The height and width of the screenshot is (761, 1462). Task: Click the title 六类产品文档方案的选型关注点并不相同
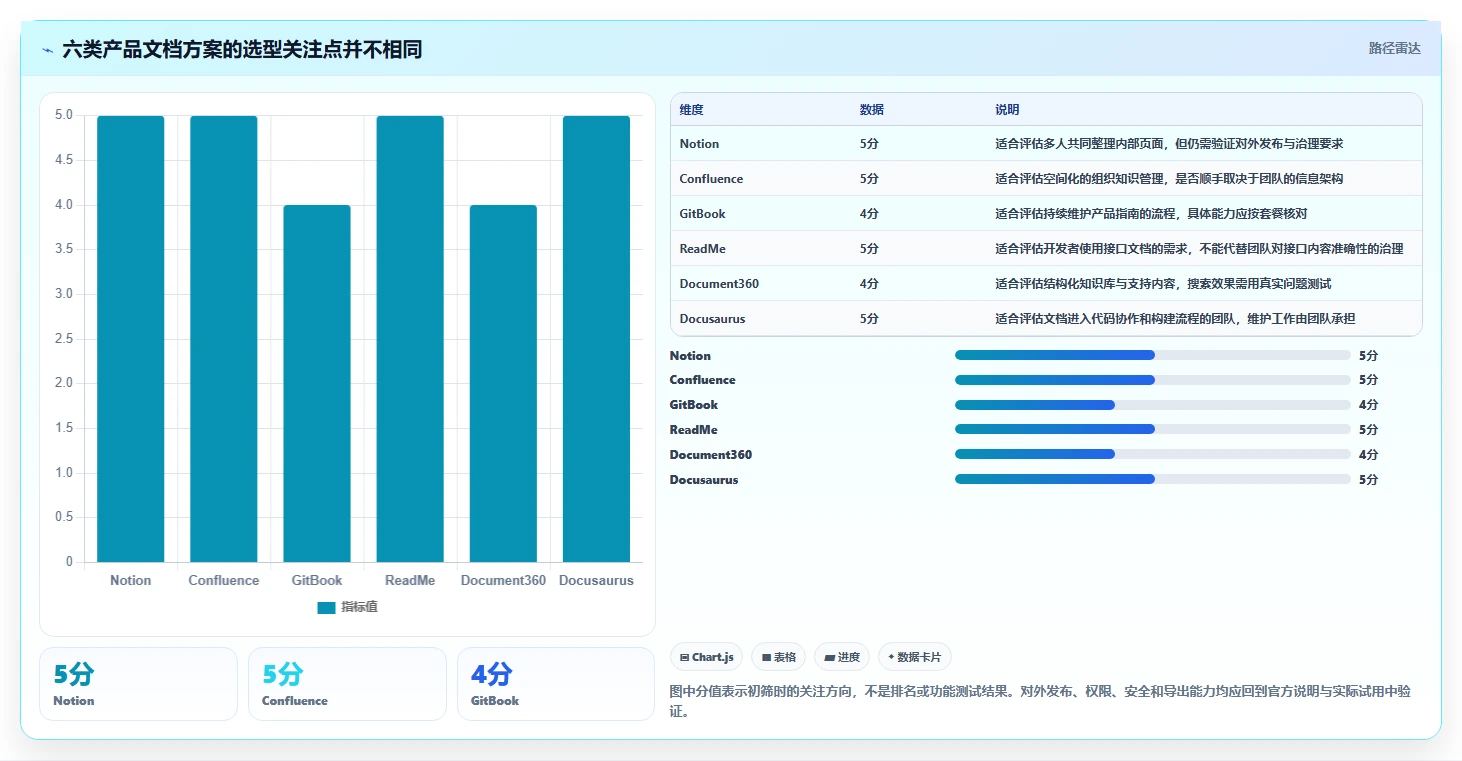point(242,49)
